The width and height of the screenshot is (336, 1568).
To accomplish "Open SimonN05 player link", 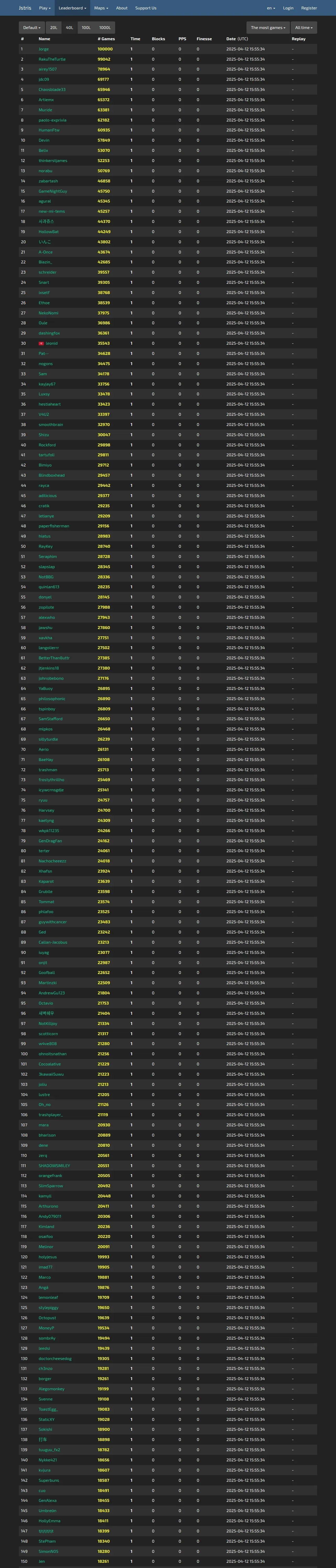I will pos(49,1551).
